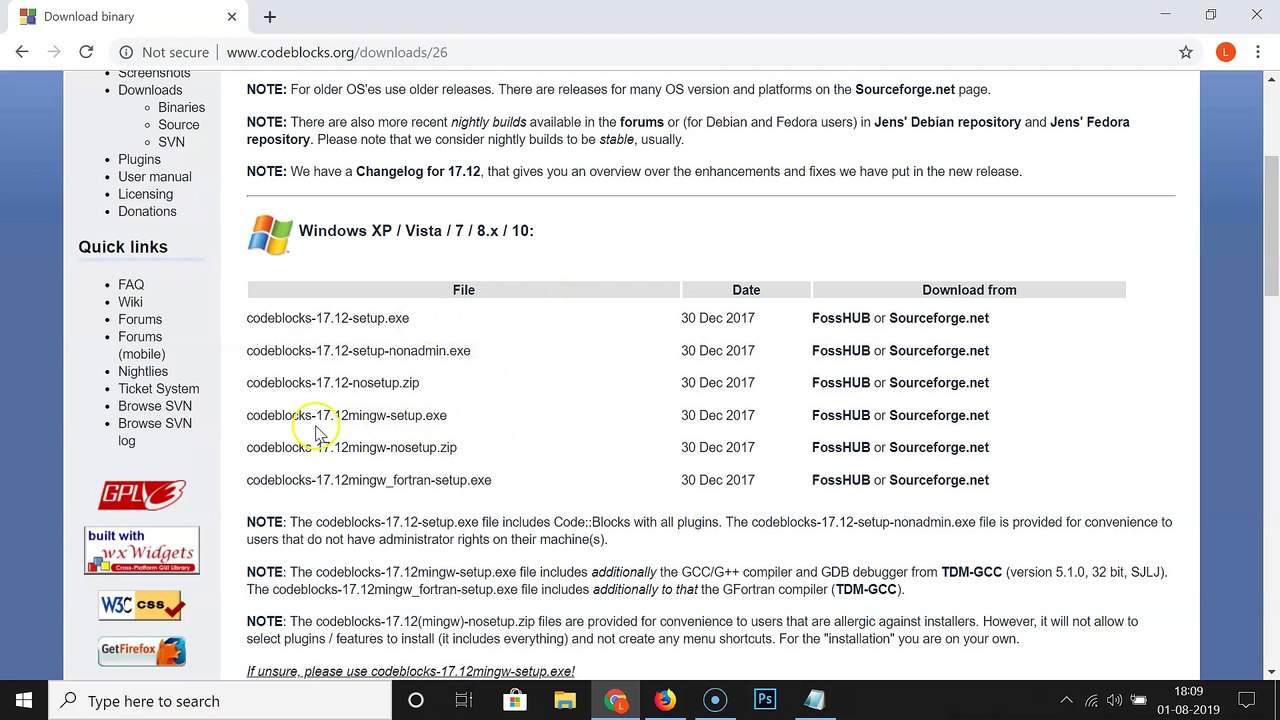Open the volume control in tray
This screenshot has height=720, width=1280.
click(x=1114, y=701)
